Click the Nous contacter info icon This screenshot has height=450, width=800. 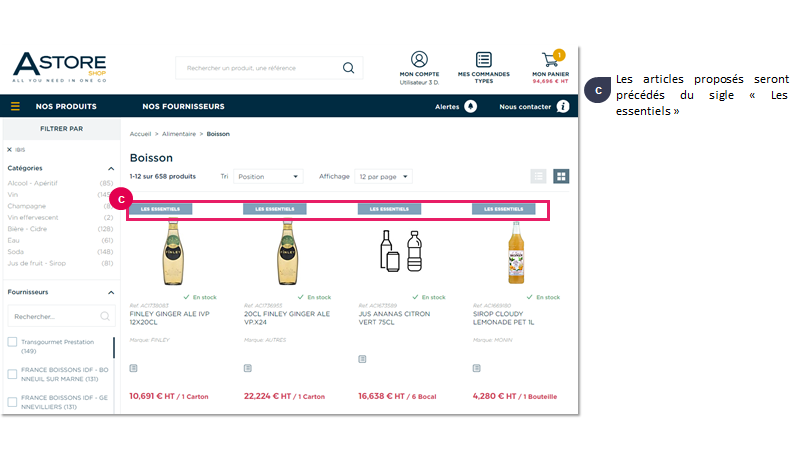pyautogui.click(x=563, y=106)
